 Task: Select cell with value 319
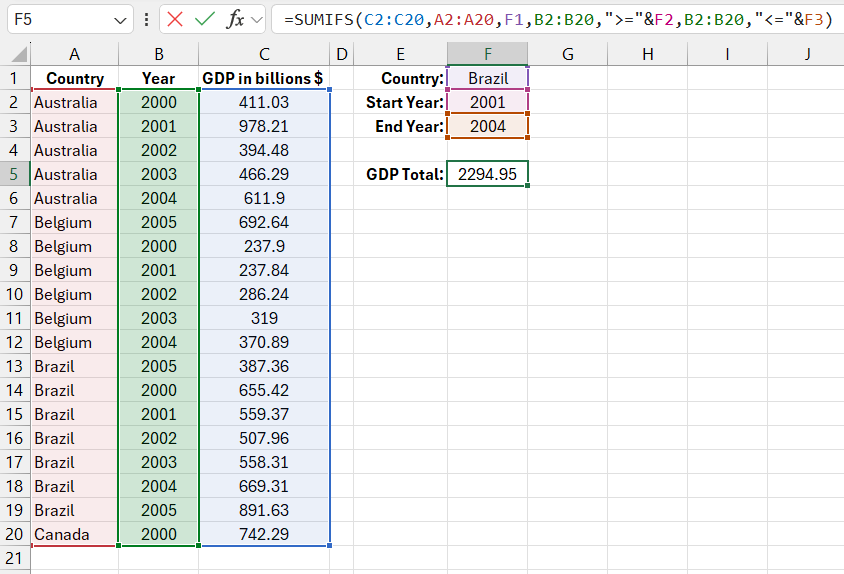tap(264, 318)
